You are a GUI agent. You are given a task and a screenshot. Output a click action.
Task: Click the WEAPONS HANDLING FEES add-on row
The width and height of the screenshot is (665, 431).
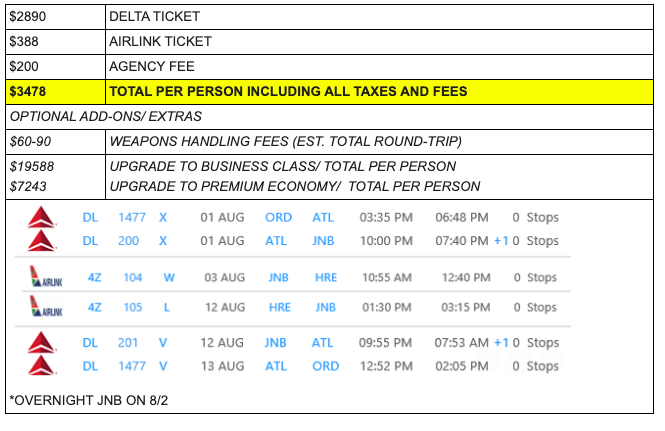pos(329,142)
